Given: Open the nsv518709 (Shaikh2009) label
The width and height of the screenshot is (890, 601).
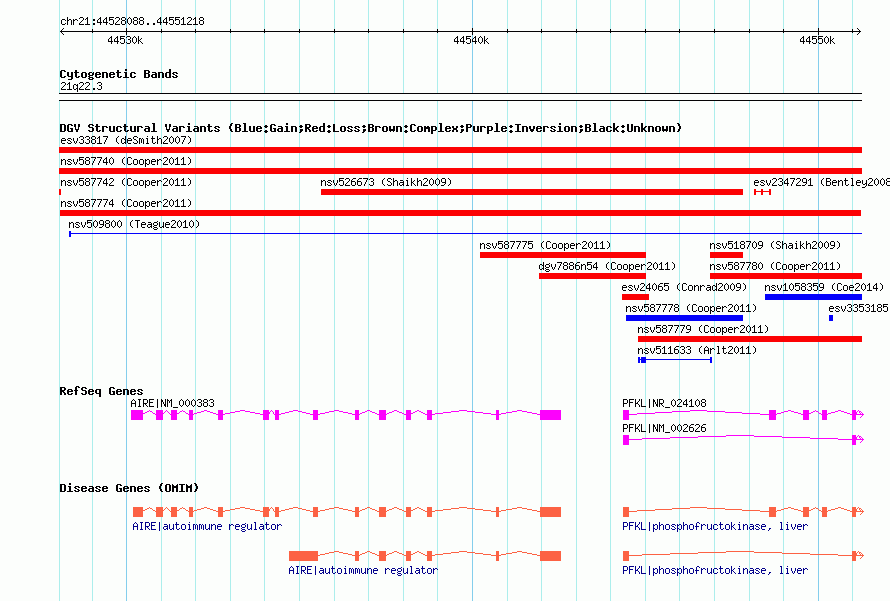Looking at the screenshot, I should (x=775, y=245).
